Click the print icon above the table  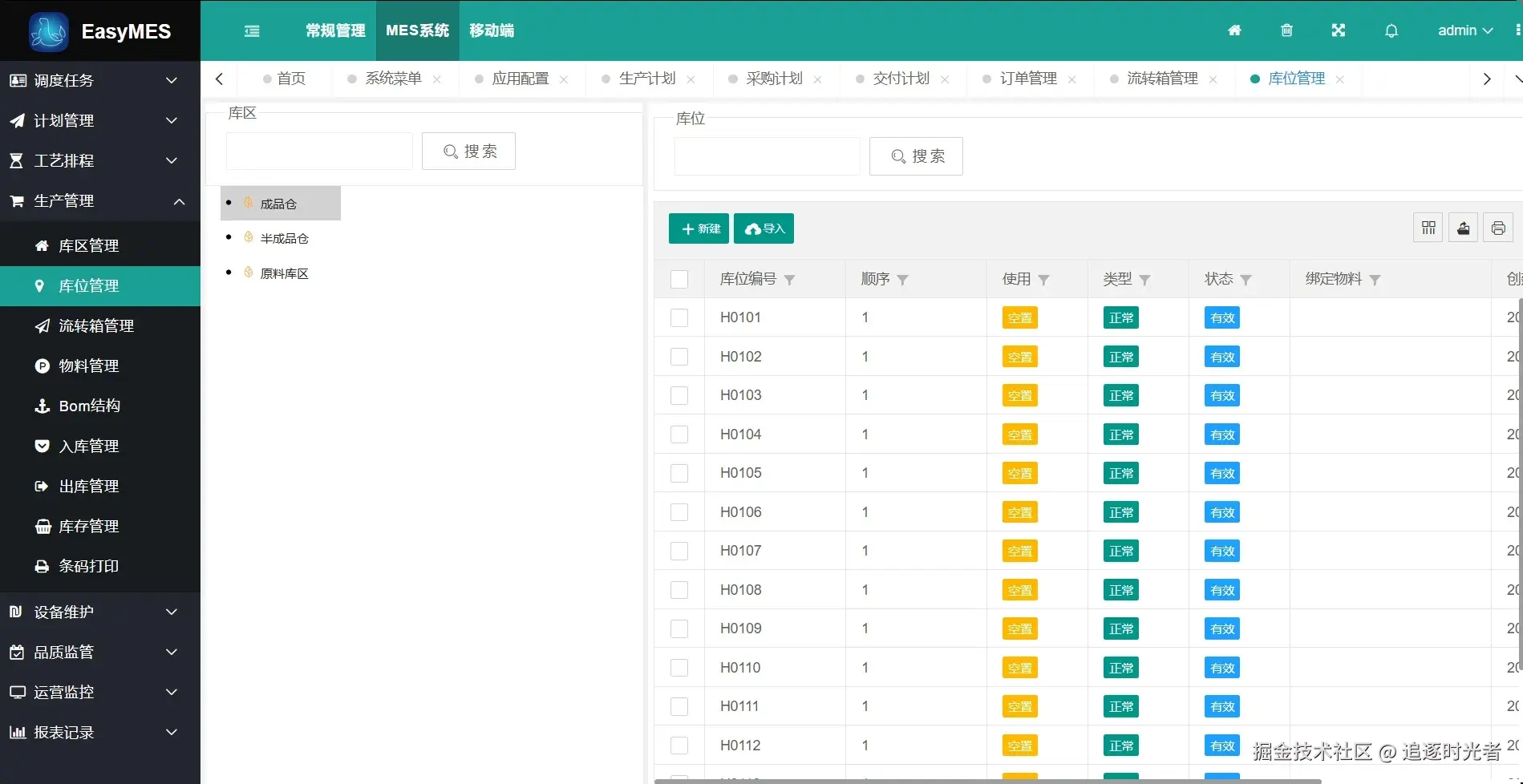coord(1498,228)
